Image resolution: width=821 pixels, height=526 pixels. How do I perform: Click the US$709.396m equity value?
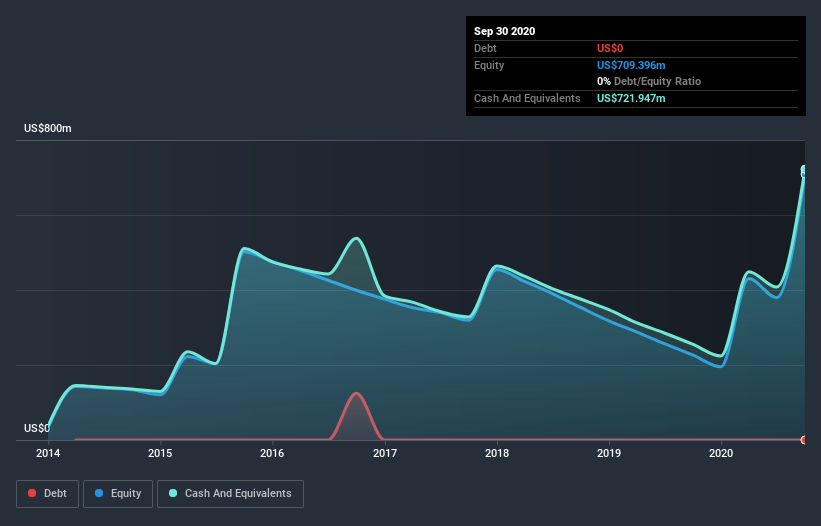pos(631,65)
